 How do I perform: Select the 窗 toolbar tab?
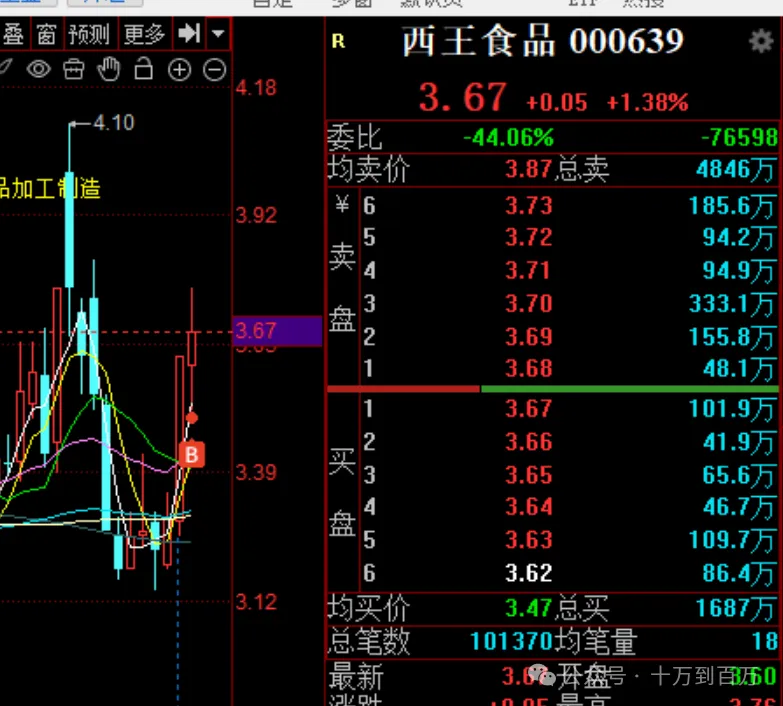click(46, 35)
